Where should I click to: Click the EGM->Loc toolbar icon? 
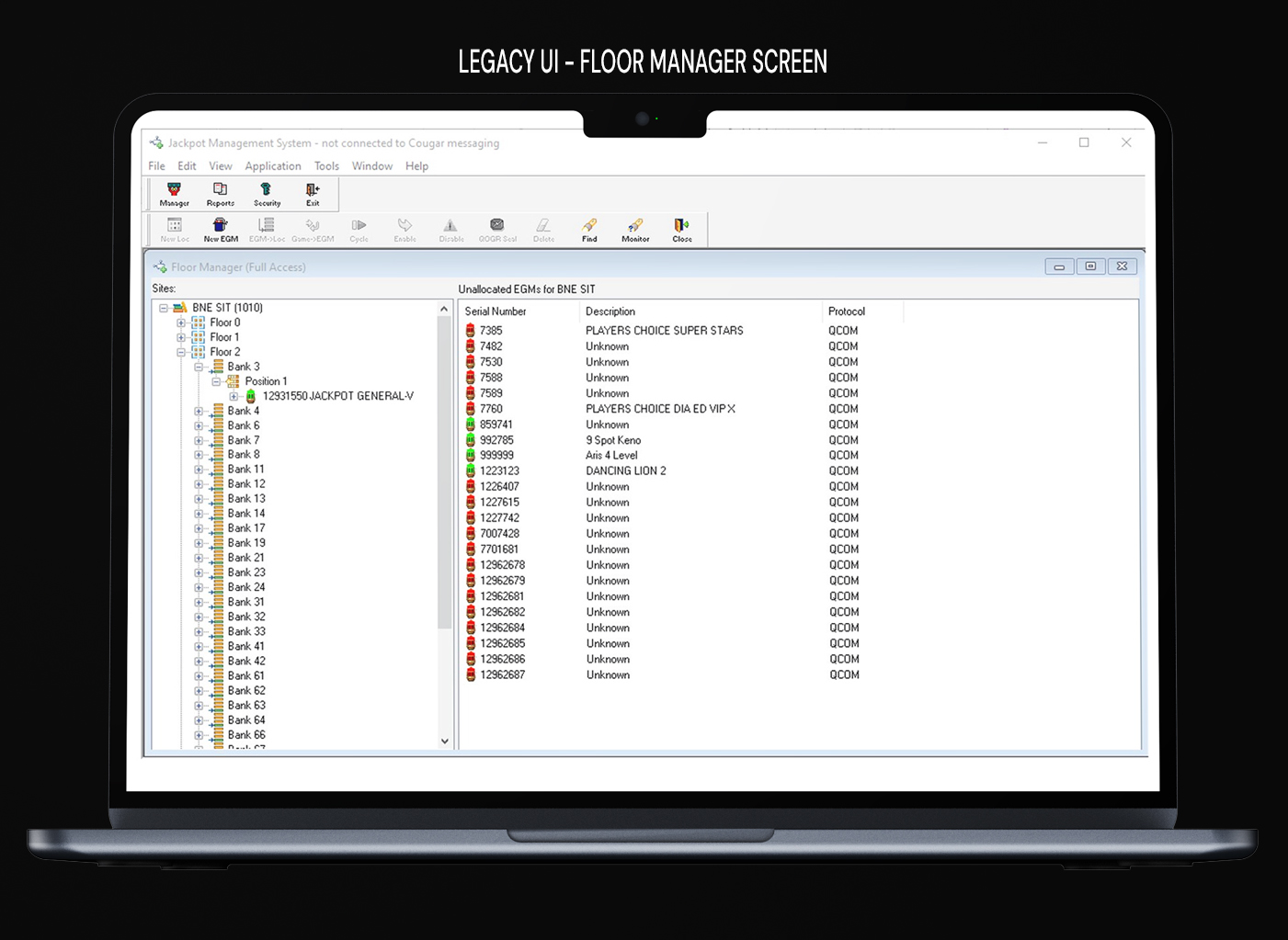(267, 230)
